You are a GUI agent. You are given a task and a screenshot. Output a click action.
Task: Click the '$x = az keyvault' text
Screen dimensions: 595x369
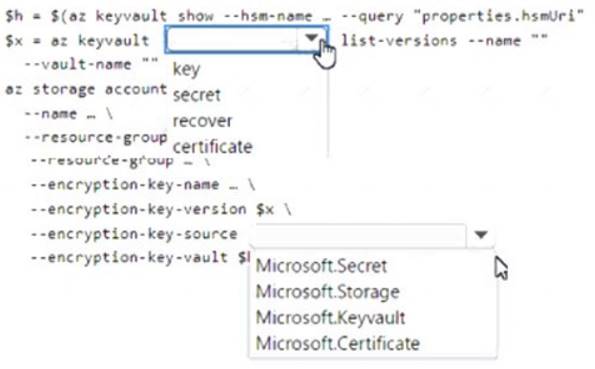pyautogui.click(x=77, y=40)
